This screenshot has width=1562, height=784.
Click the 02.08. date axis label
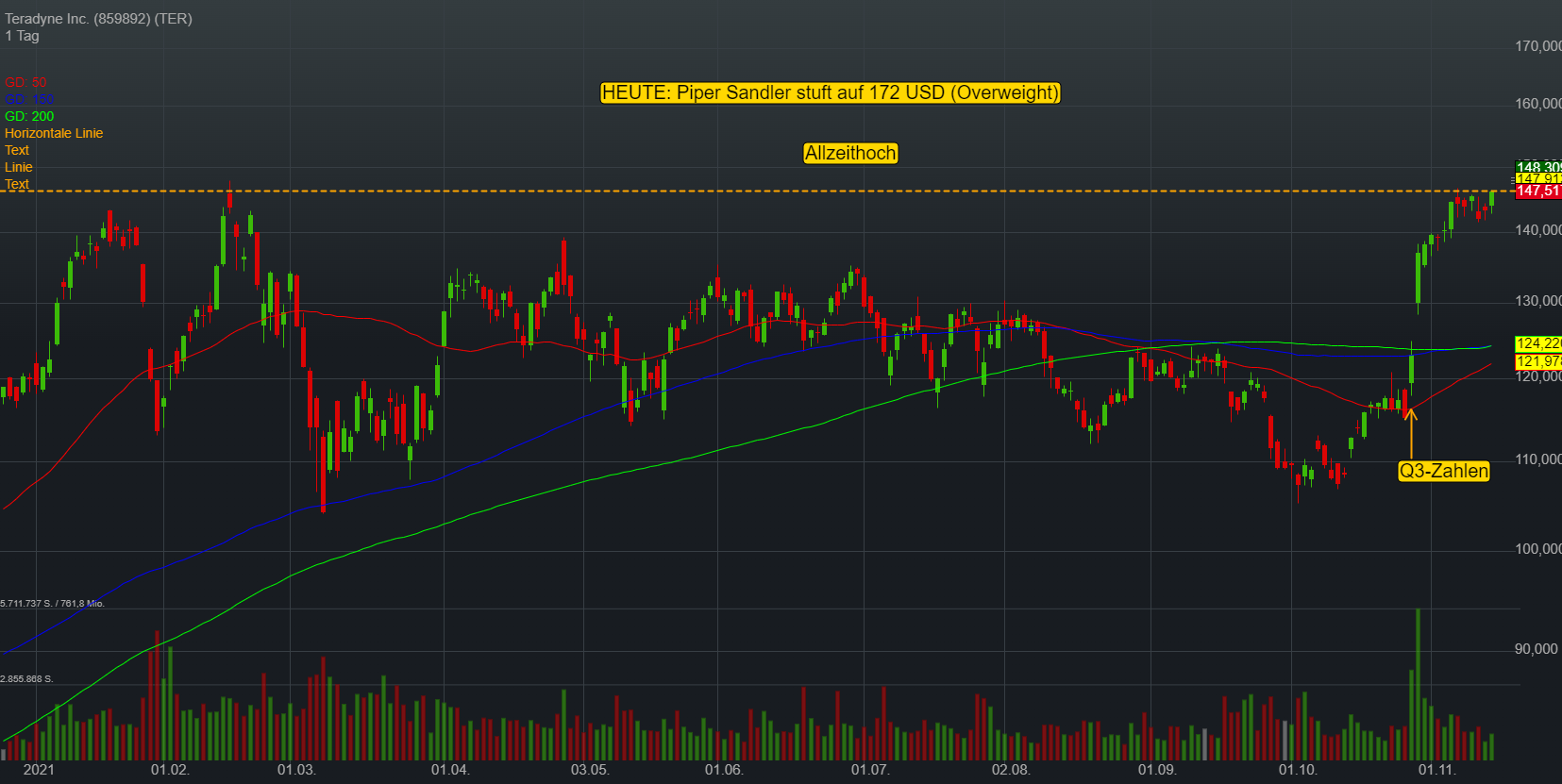[1011, 770]
